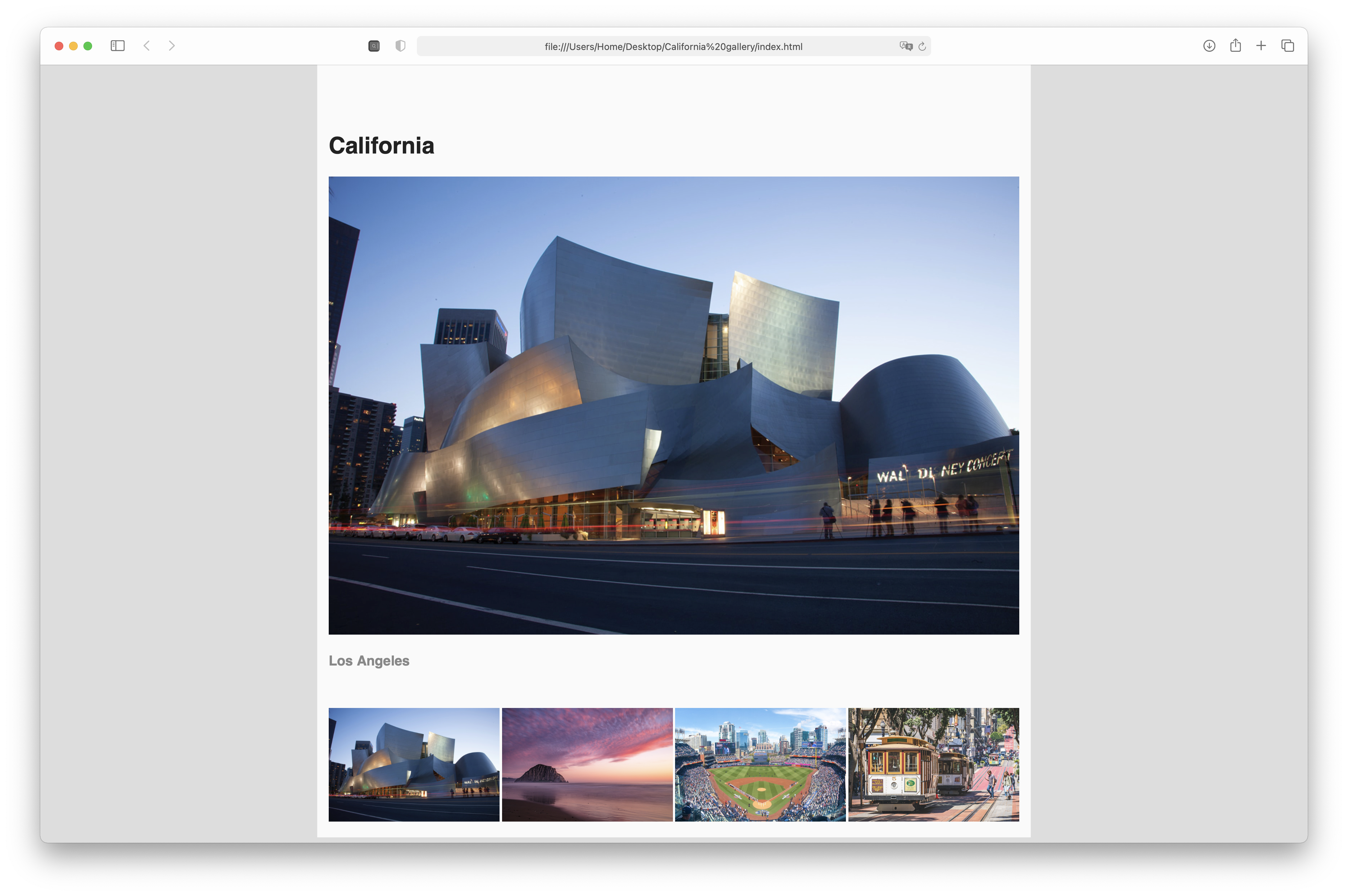Go back with the left arrow
This screenshot has height=896, width=1348.
click(x=147, y=46)
